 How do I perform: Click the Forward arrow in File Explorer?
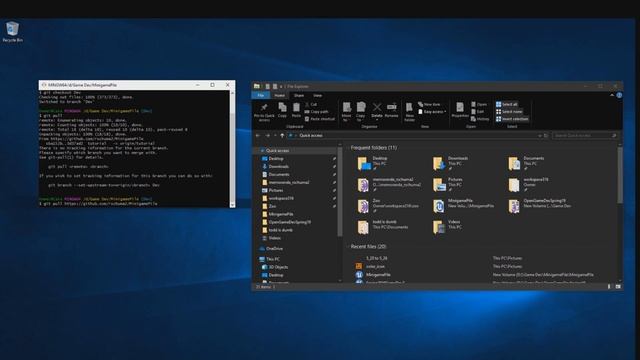[267, 136]
